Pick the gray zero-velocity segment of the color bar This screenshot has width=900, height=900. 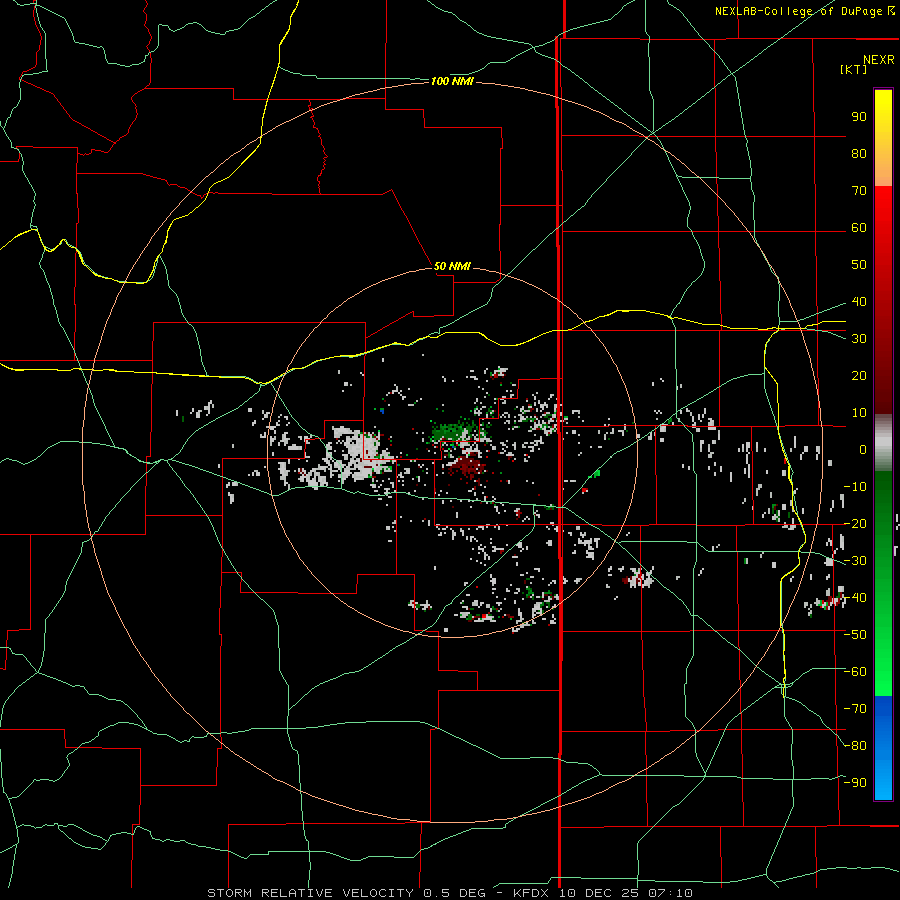[883, 443]
